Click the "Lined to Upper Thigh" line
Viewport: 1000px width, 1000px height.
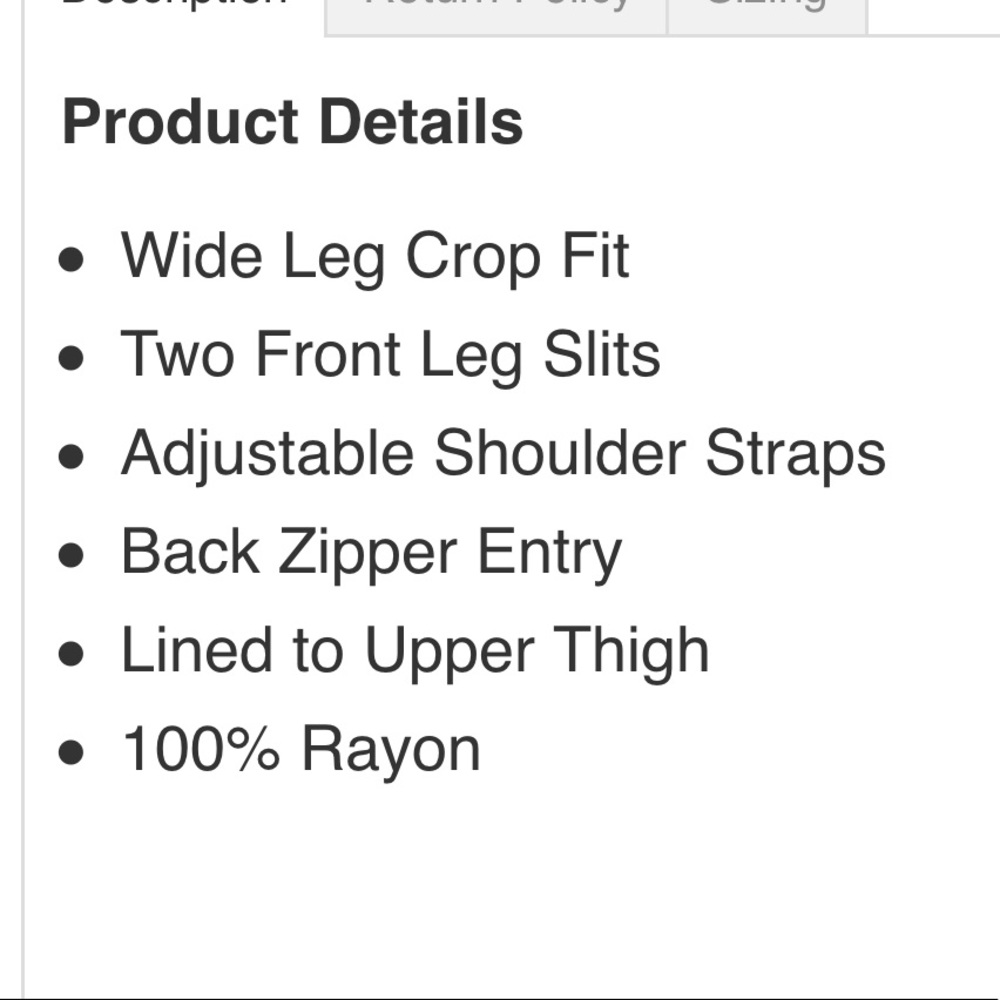(415, 651)
